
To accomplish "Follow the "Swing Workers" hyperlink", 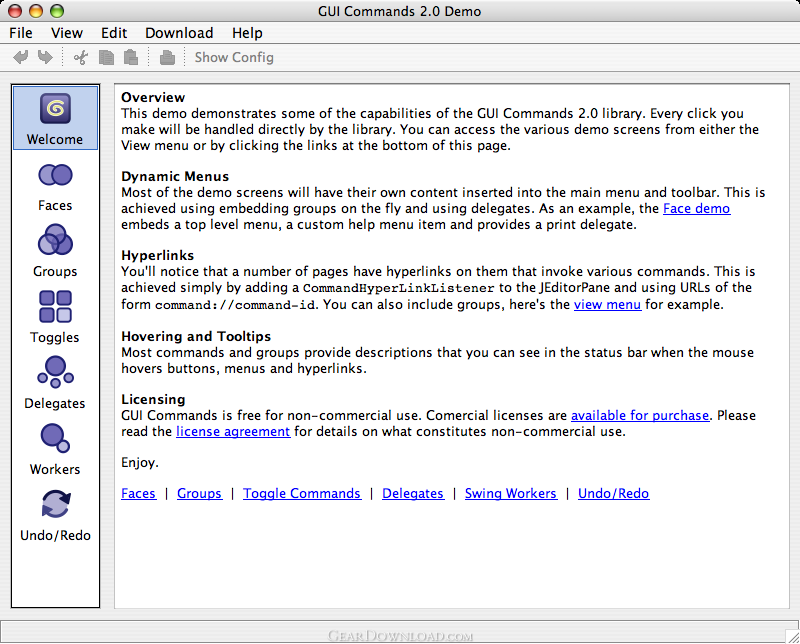I will (510, 493).
